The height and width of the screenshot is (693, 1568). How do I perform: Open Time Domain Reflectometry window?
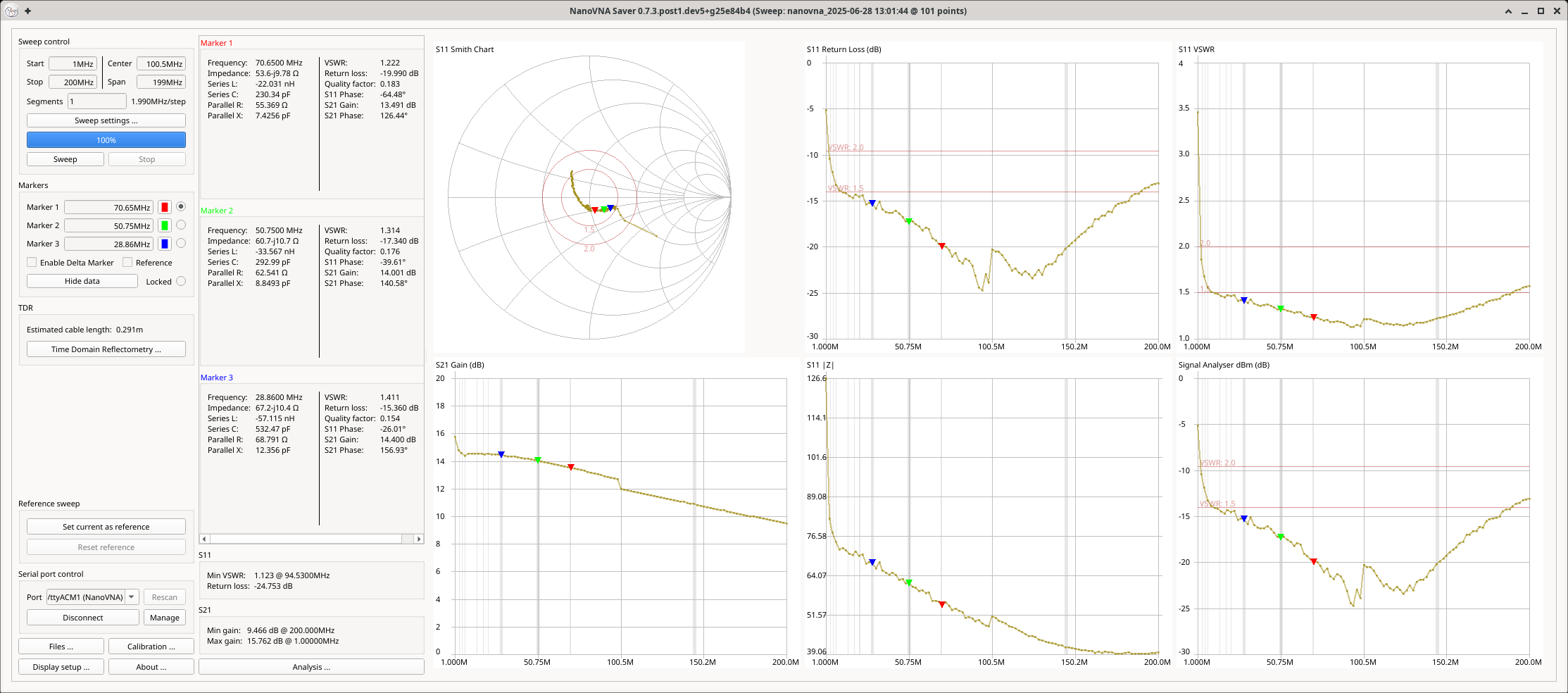click(x=106, y=349)
